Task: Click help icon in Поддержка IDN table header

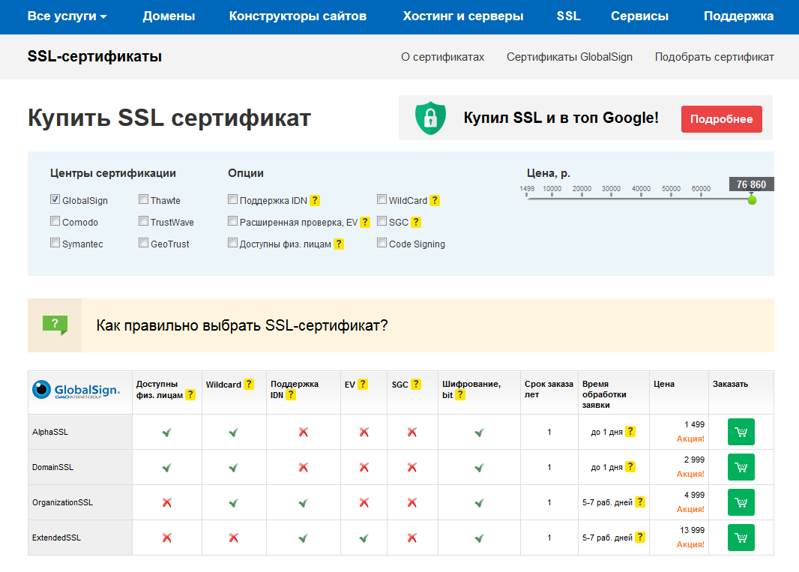Action: coord(290,395)
